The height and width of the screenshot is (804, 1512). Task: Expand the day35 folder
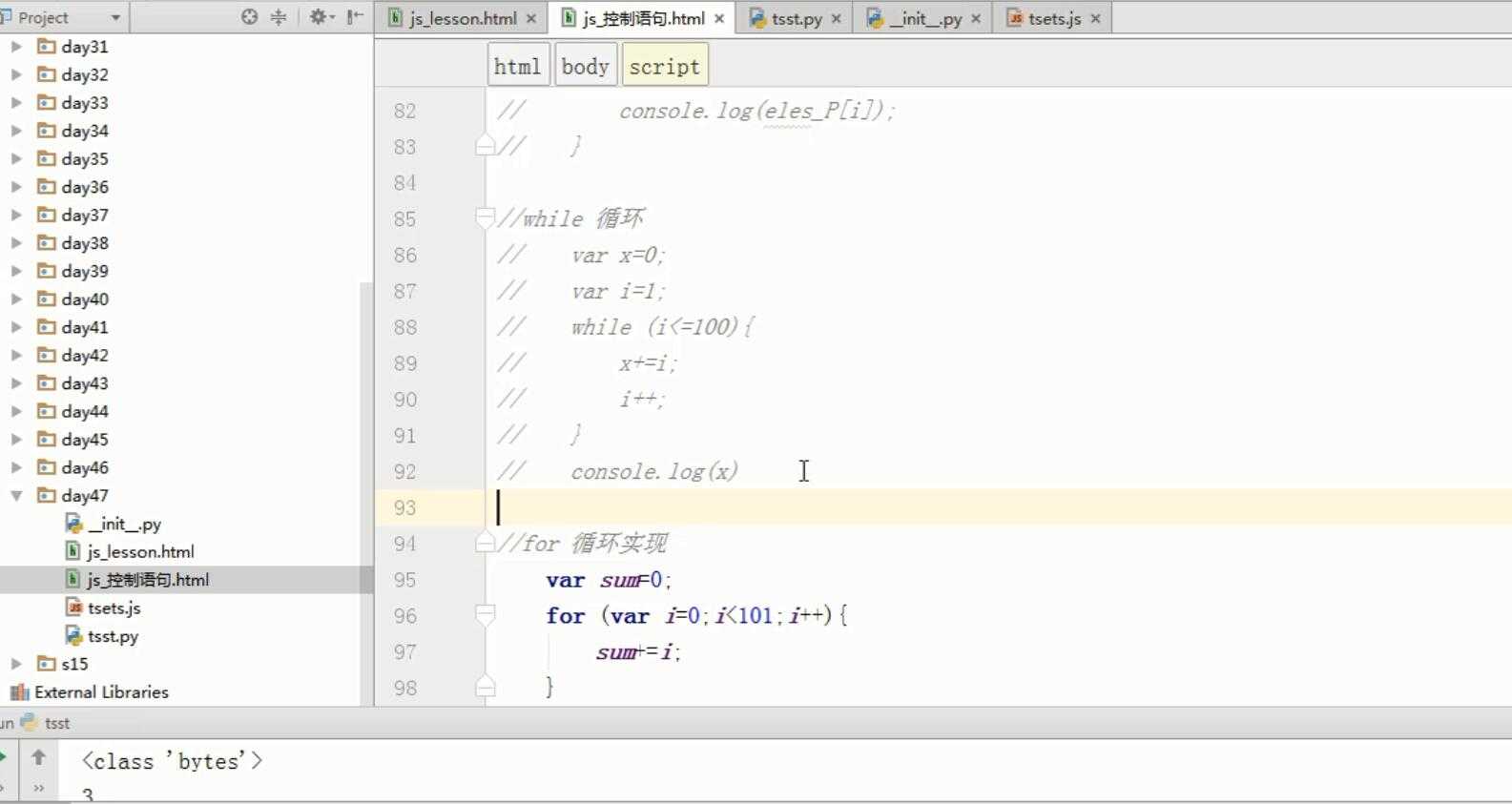coord(15,158)
